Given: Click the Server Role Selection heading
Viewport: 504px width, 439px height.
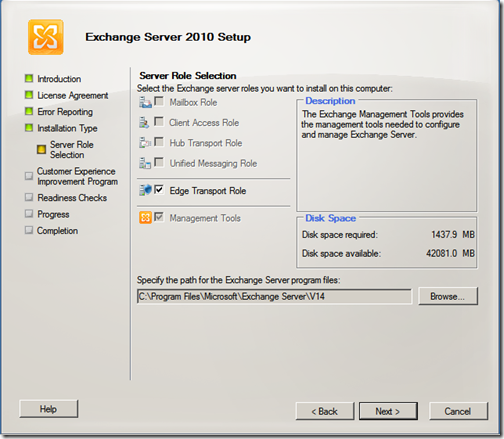Looking at the screenshot, I should (x=188, y=76).
